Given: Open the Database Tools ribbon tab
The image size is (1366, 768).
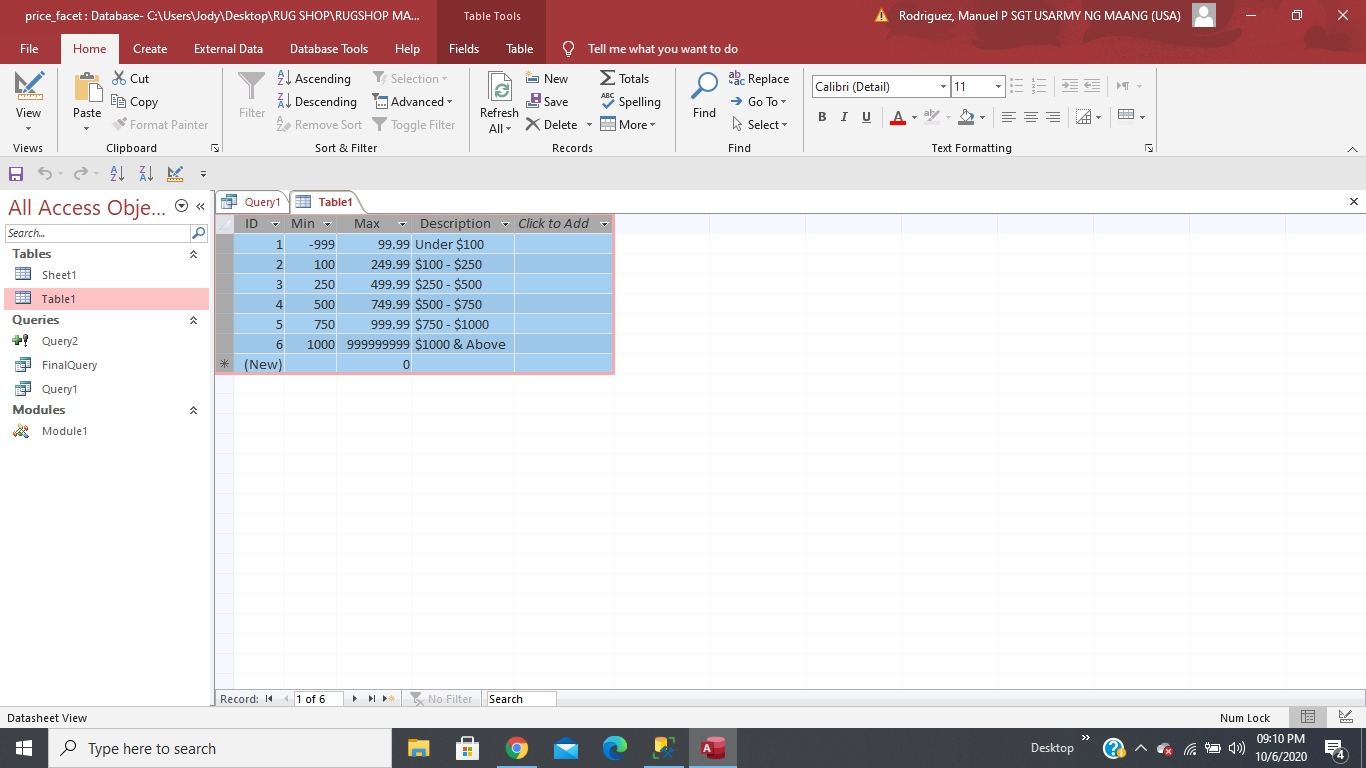Looking at the screenshot, I should pos(328,48).
